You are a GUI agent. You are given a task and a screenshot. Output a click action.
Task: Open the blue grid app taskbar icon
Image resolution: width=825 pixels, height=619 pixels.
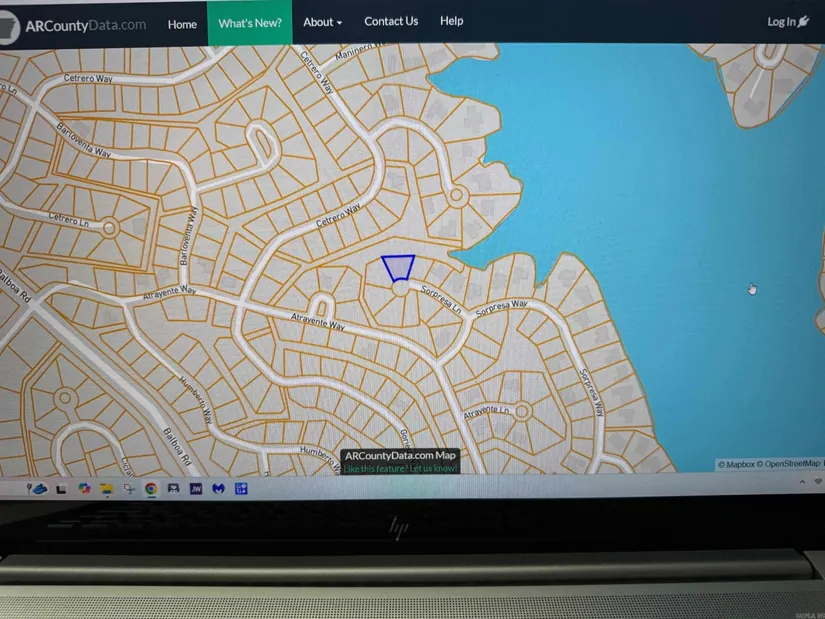[x=241, y=489]
